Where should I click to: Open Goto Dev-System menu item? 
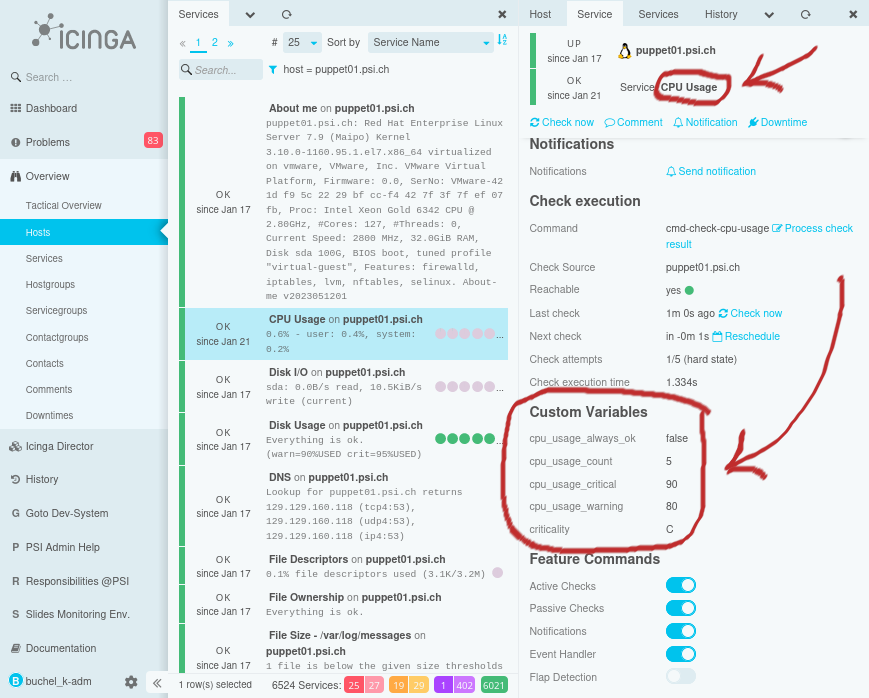tap(67, 513)
